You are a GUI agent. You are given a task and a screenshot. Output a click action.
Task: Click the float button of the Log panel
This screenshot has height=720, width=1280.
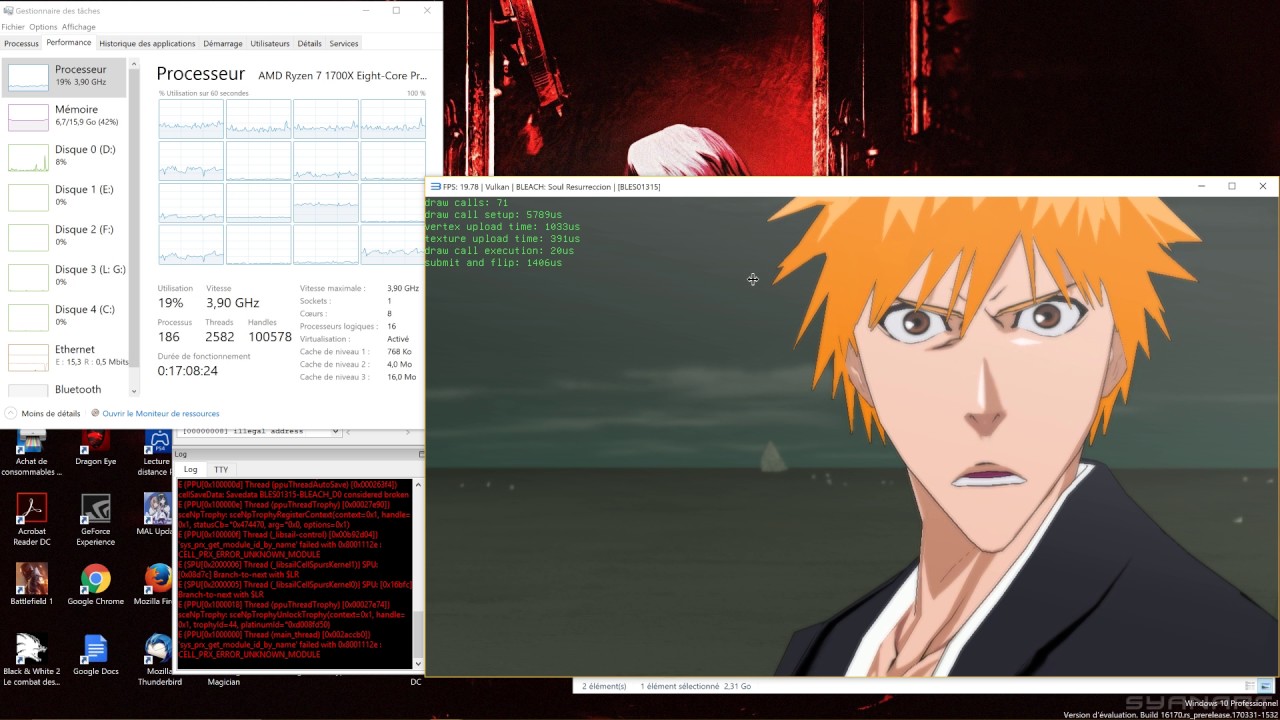pos(421,454)
